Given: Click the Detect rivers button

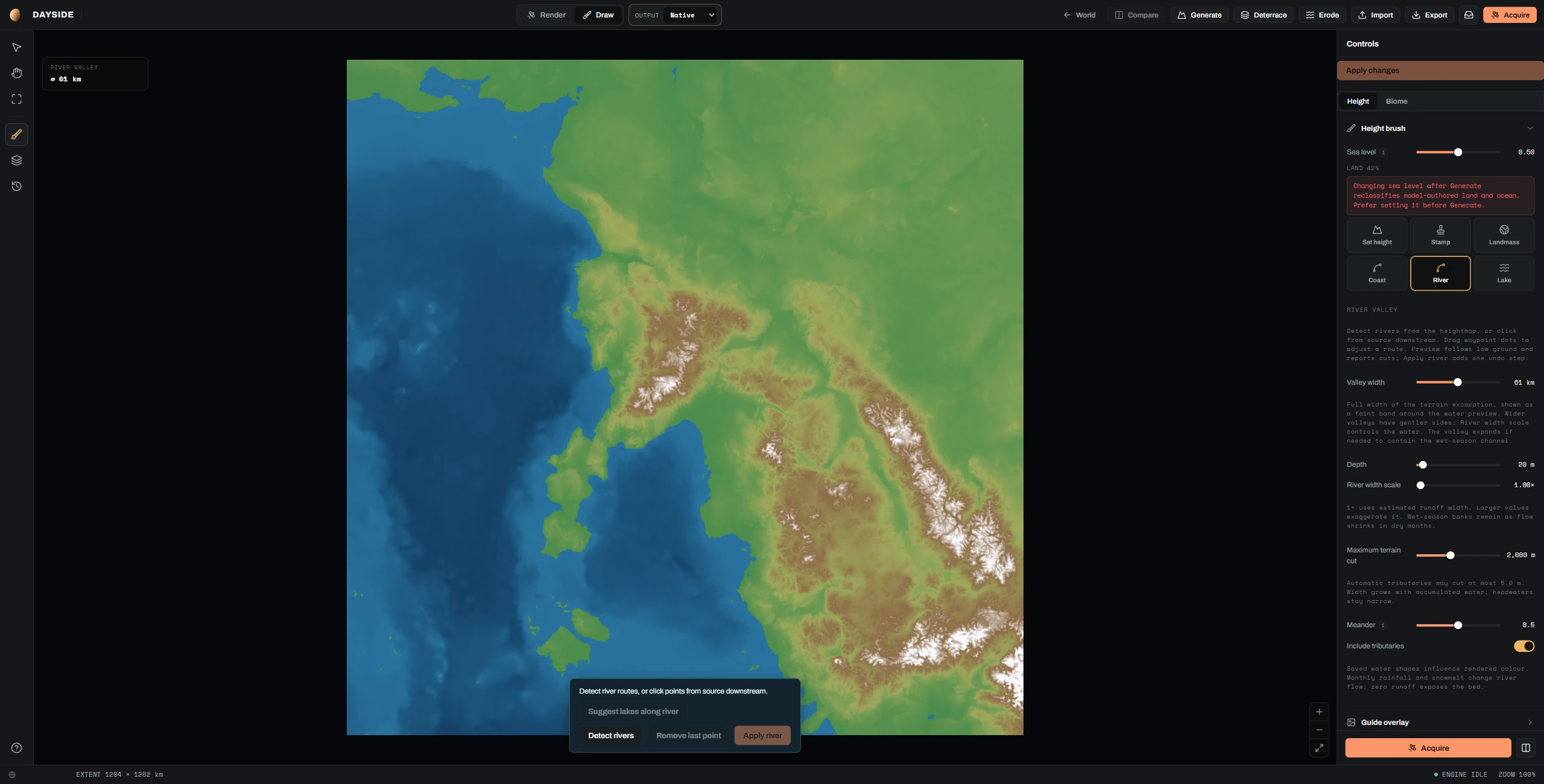Looking at the screenshot, I should (x=610, y=736).
